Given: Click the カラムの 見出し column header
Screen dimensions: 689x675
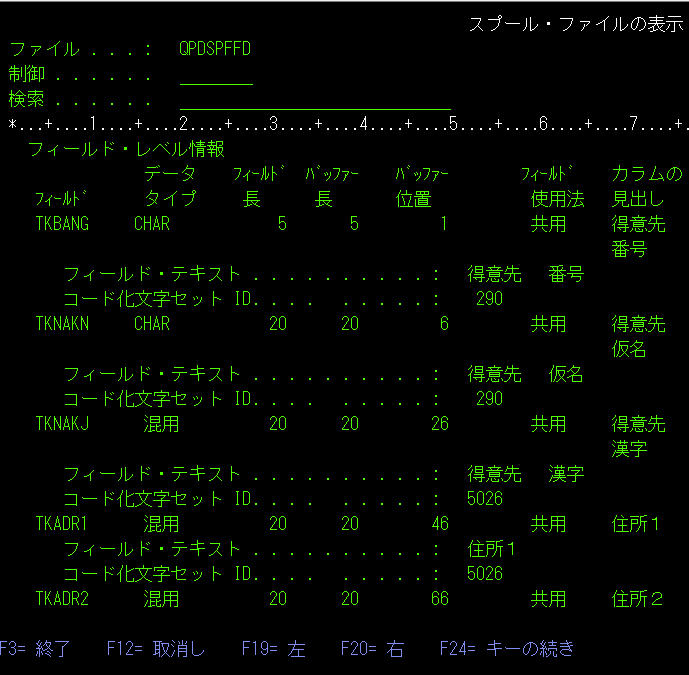Looking at the screenshot, I should point(647,187).
